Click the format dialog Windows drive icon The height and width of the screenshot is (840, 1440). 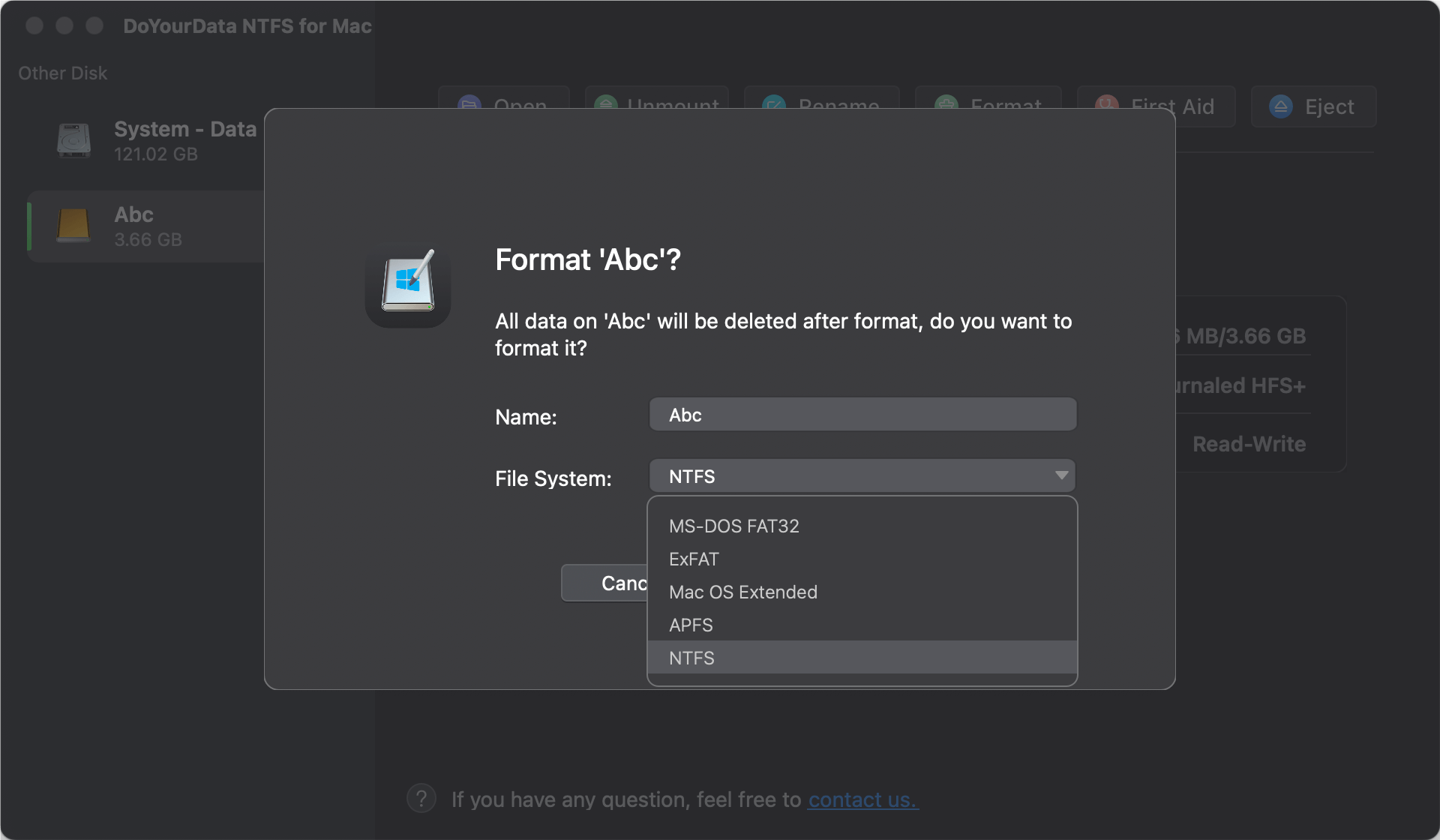point(408,284)
